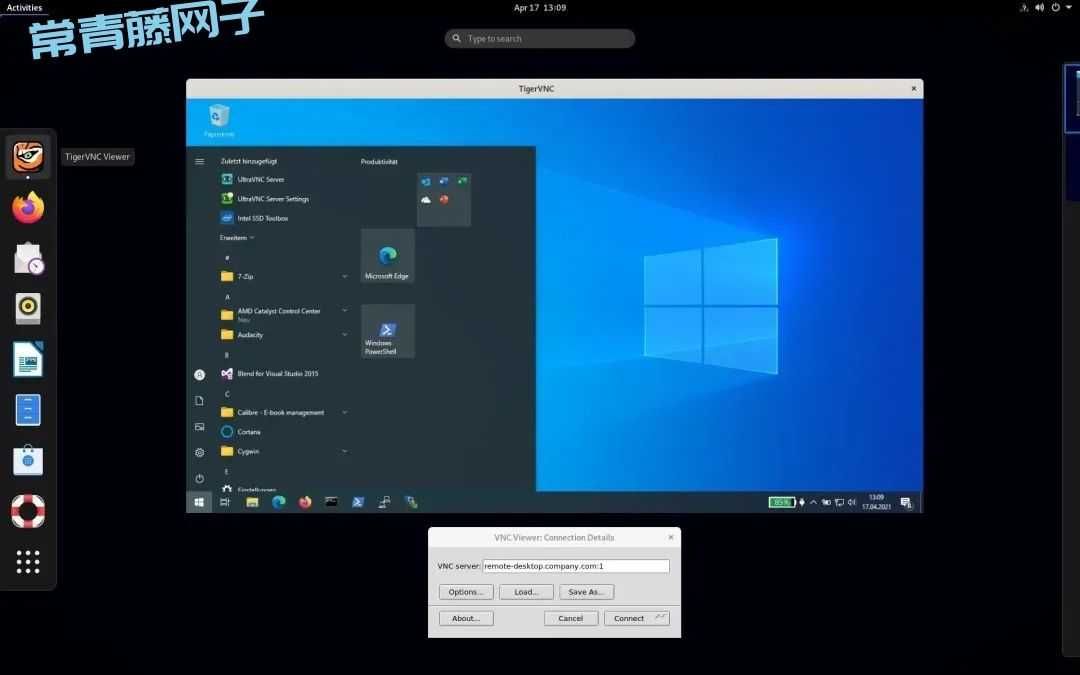Launch Edge from the Windows taskbar
This screenshot has height=675, width=1080.
click(279, 502)
